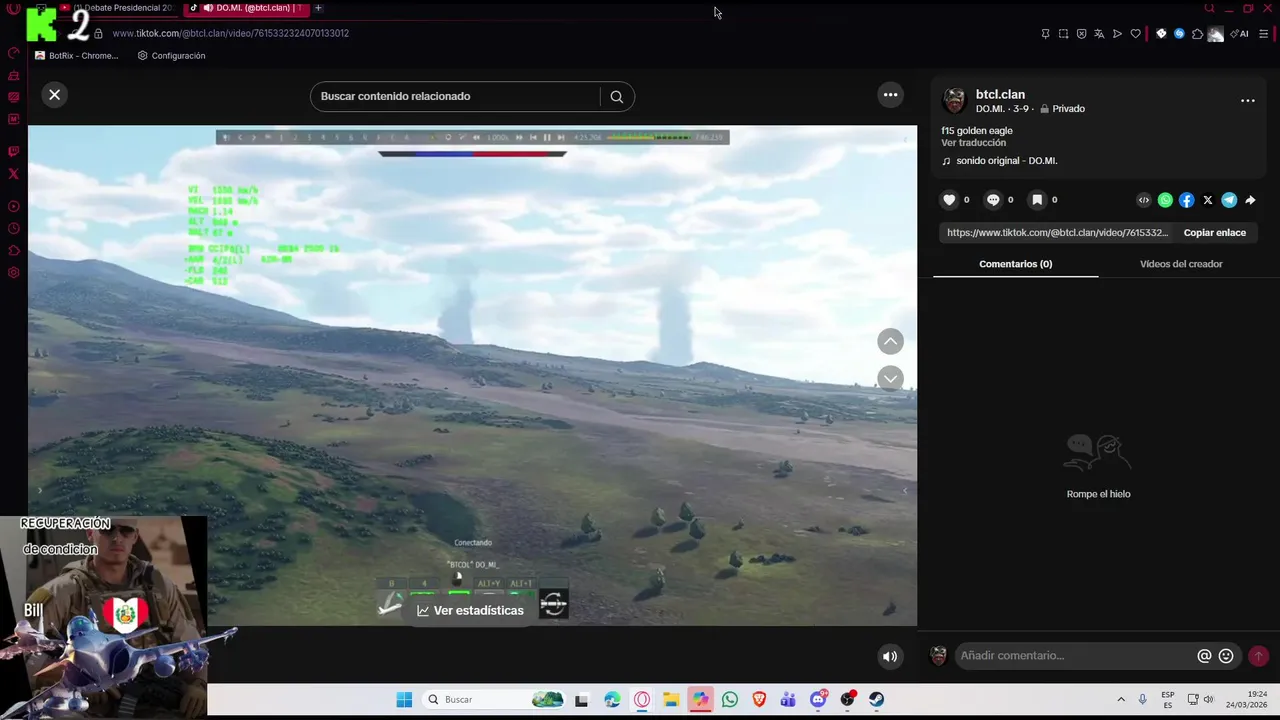This screenshot has width=1280, height=720.
Task: Switch to 'Comentarios (0)' tab
Action: click(x=1015, y=264)
